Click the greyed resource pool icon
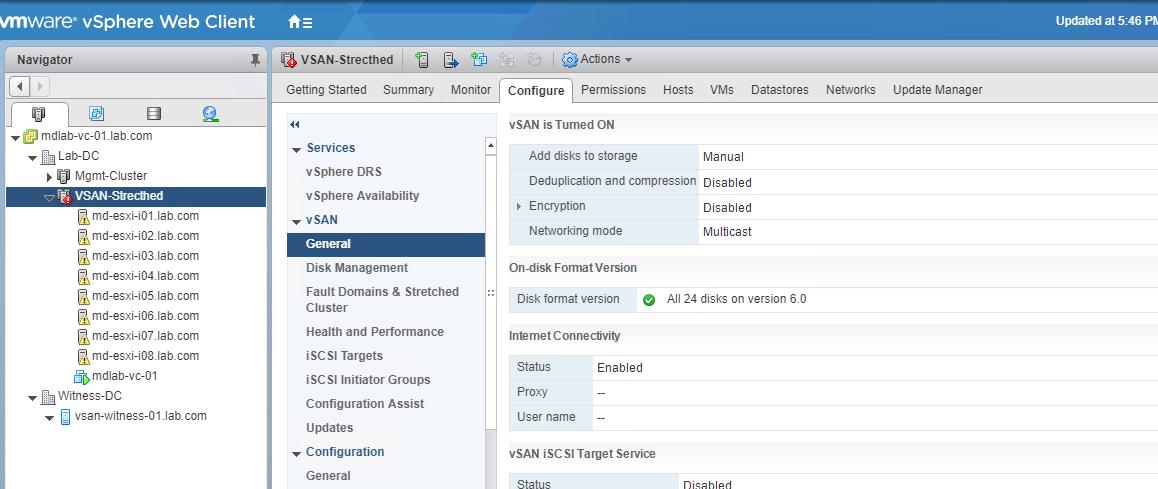The image size is (1158, 489). 535,60
